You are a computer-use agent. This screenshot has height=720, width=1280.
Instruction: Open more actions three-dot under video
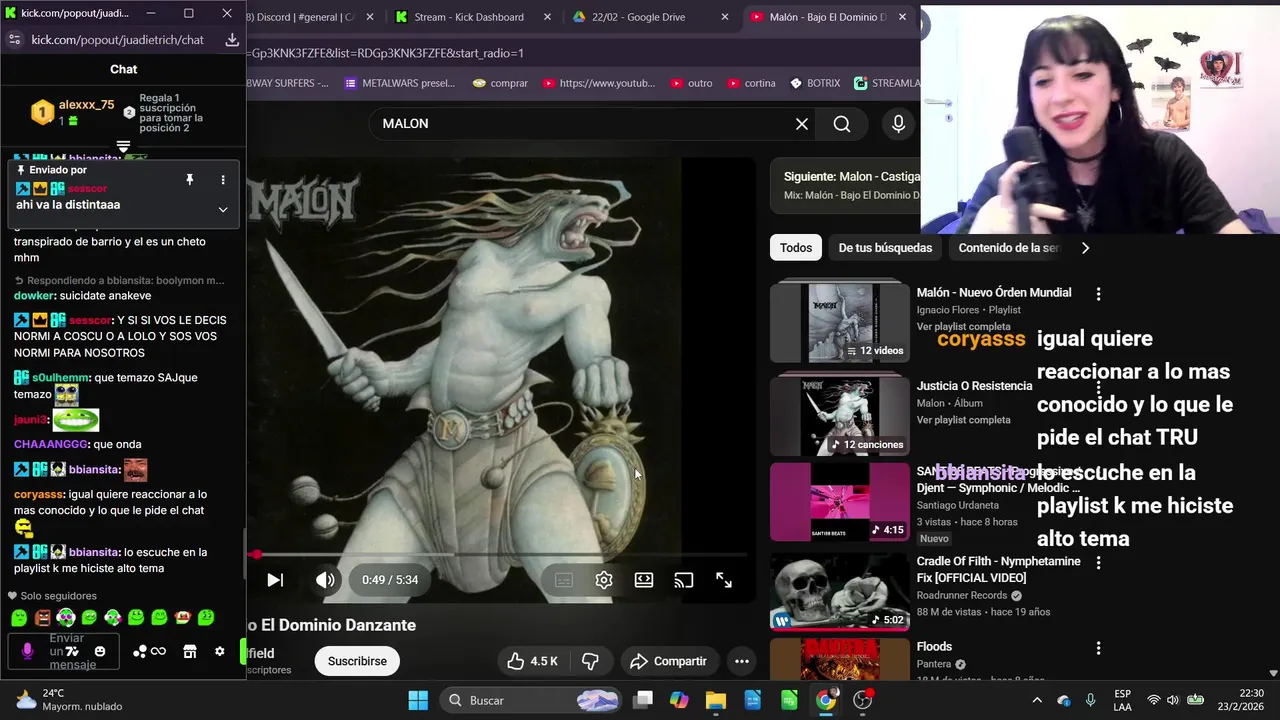741,661
